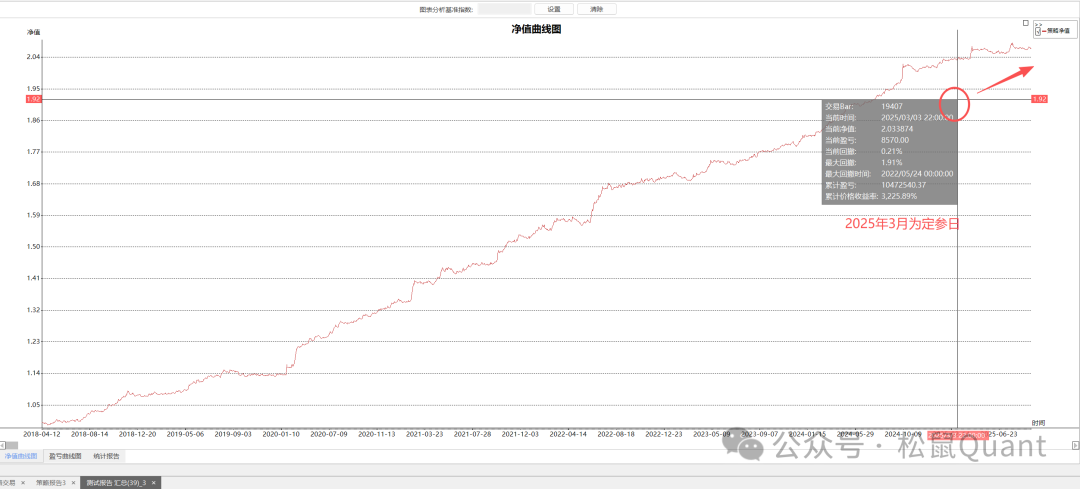Click the scrollbar right arrow
The height and width of the screenshot is (489, 1080).
1075,445
